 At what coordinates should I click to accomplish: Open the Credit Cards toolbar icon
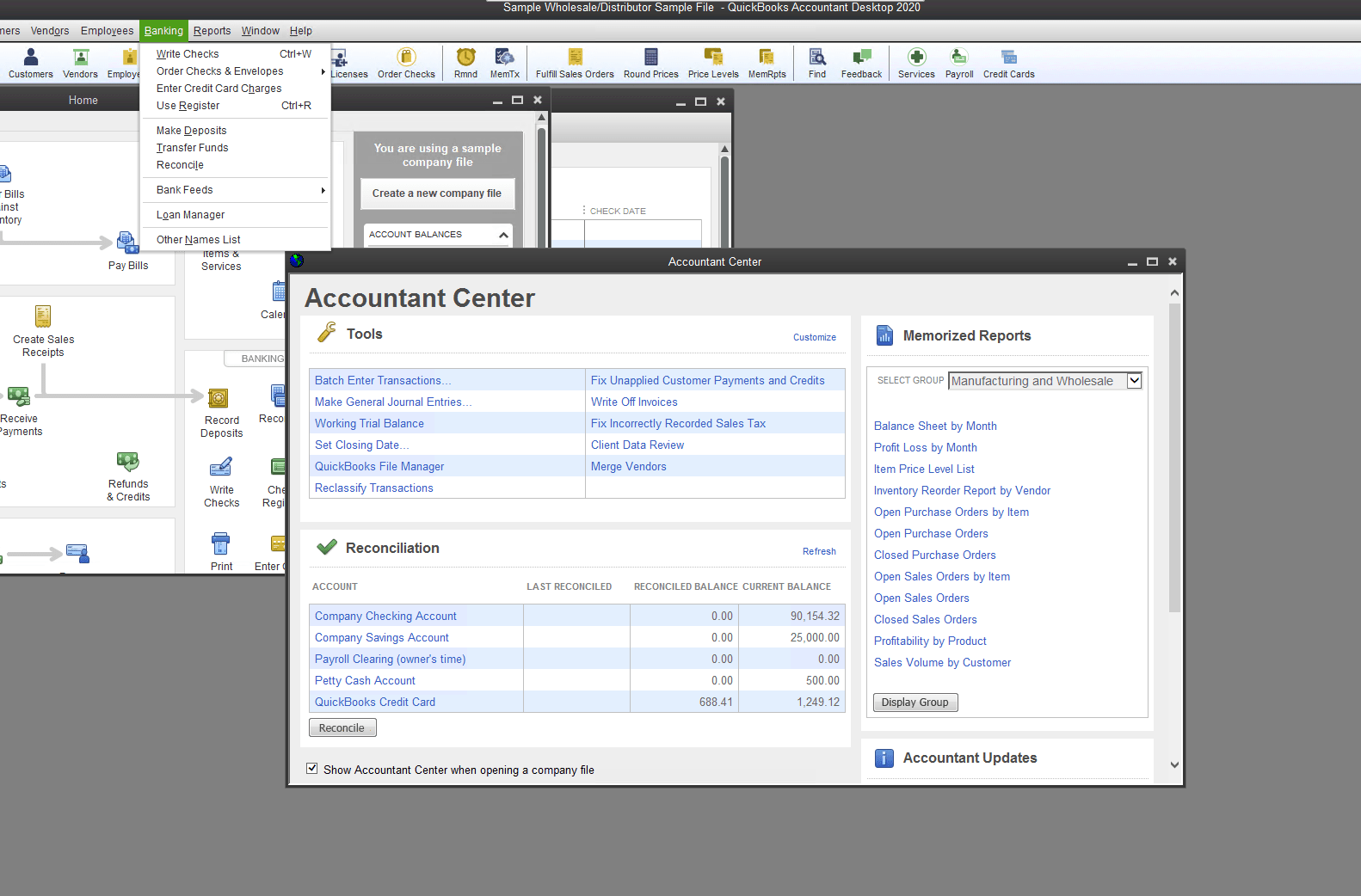tap(1009, 64)
